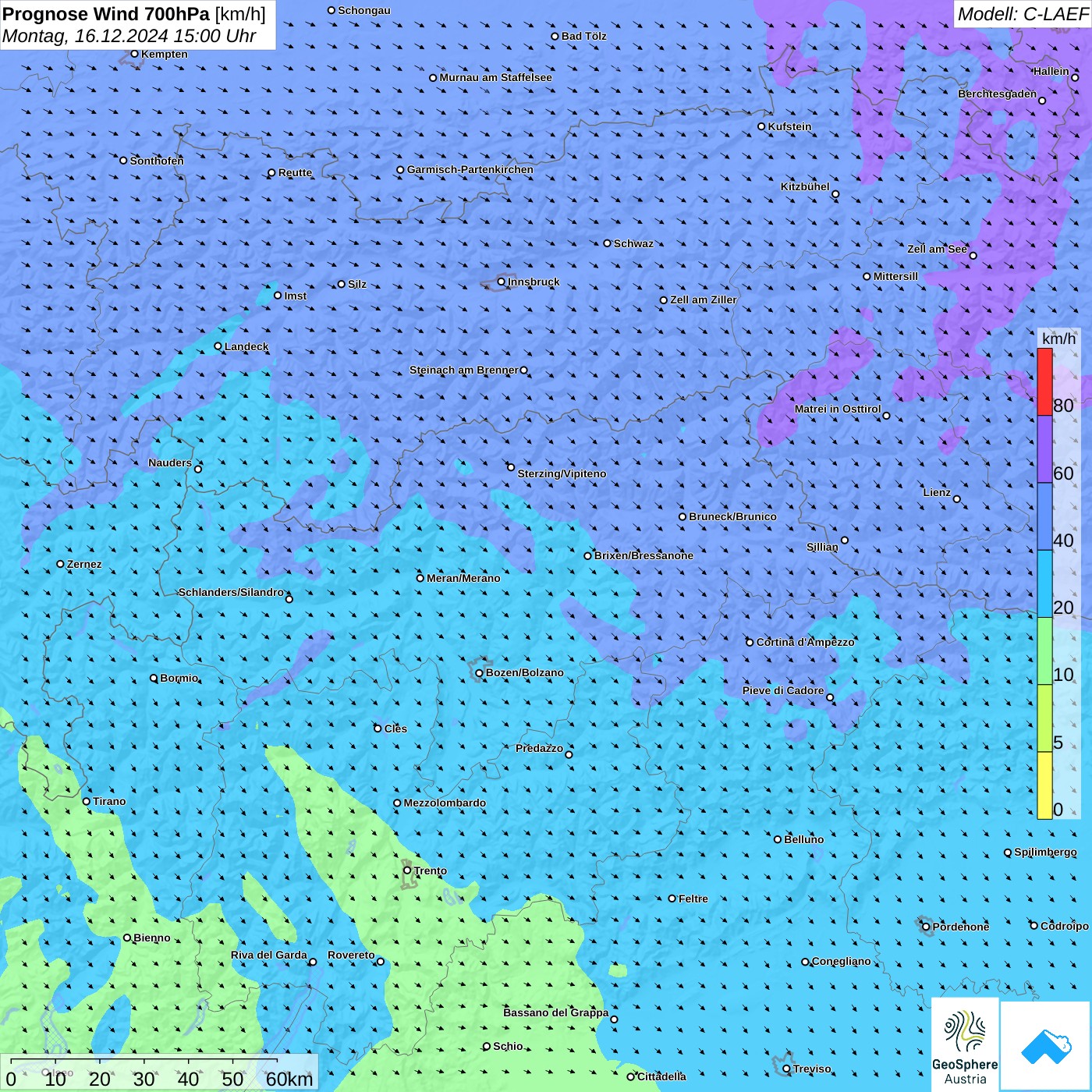Click the 'Steinach am Brenner' label

tap(464, 370)
